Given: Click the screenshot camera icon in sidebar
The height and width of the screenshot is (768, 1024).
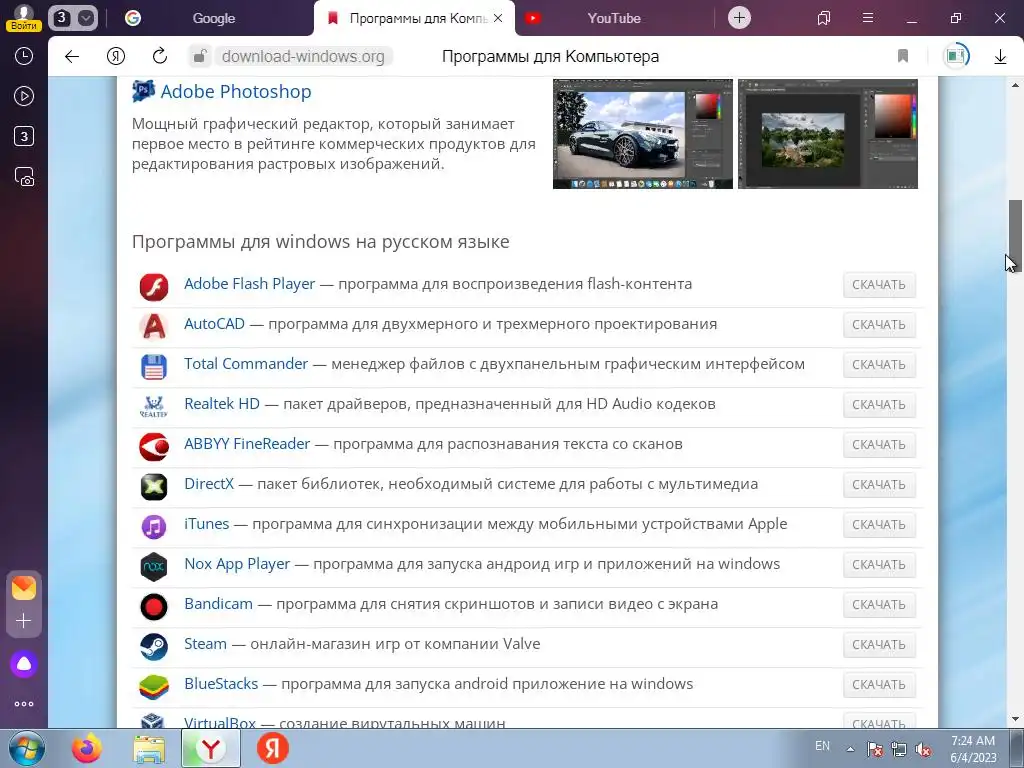Looking at the screenshot, I should (x=24, y=177).
